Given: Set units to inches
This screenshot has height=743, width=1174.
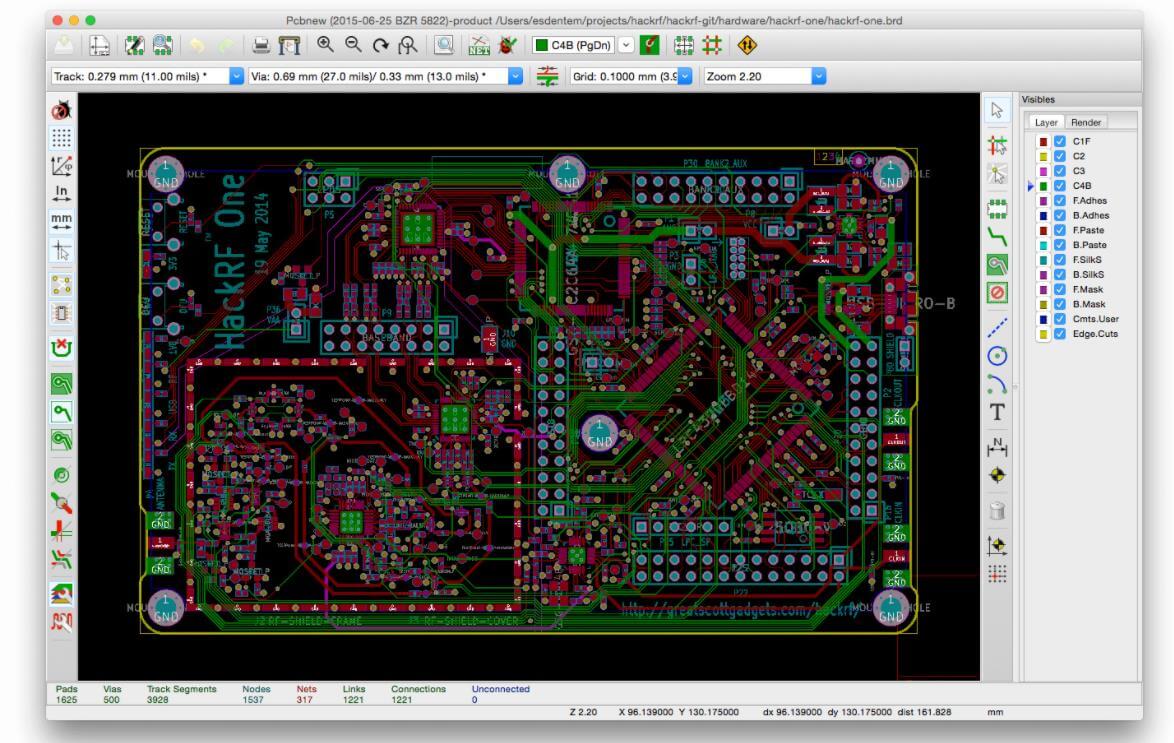Looking at the screenshot, I should point(61,193).
